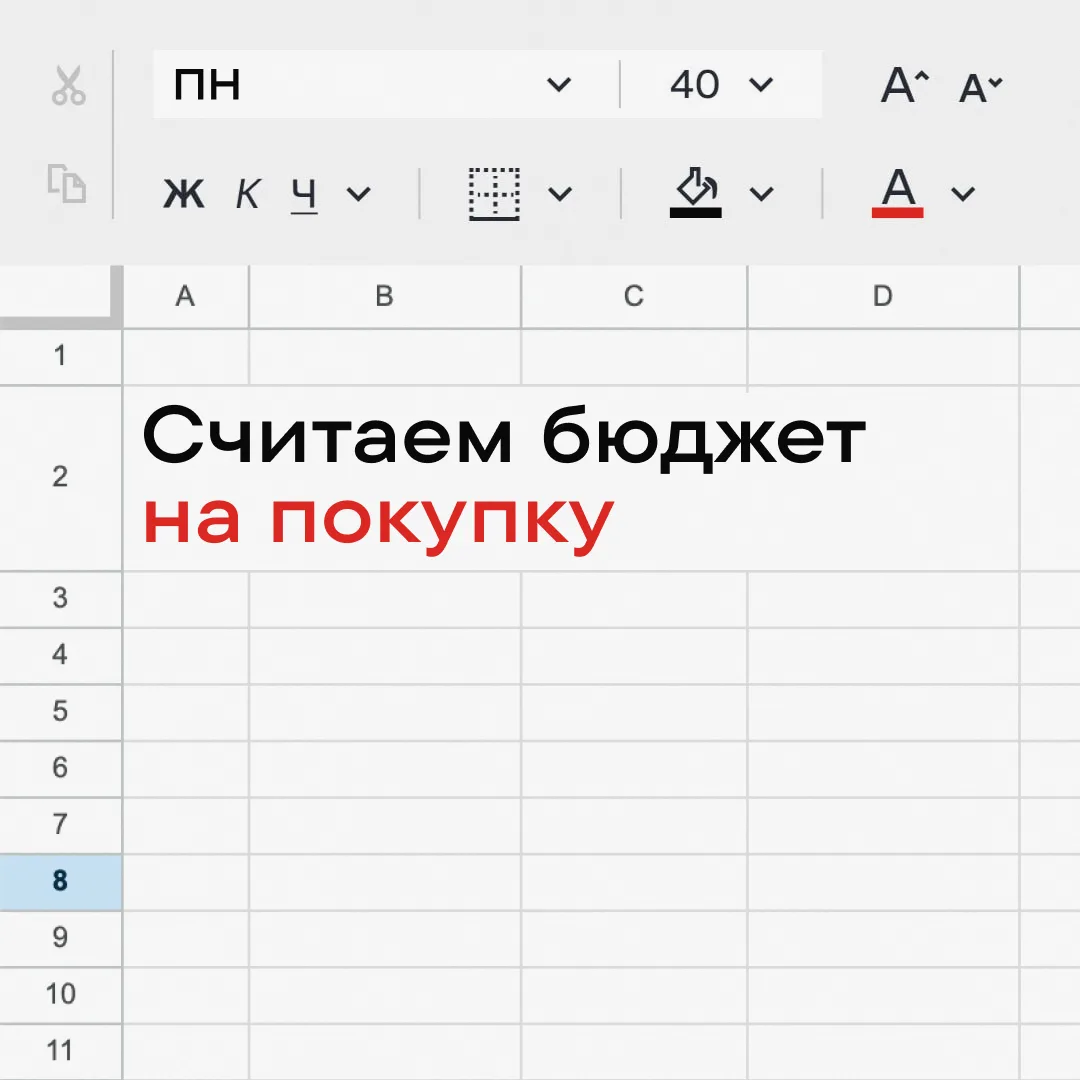1080x1080 pixels.
Task: Select row 10 header
Action: click(x=61, y=995)
